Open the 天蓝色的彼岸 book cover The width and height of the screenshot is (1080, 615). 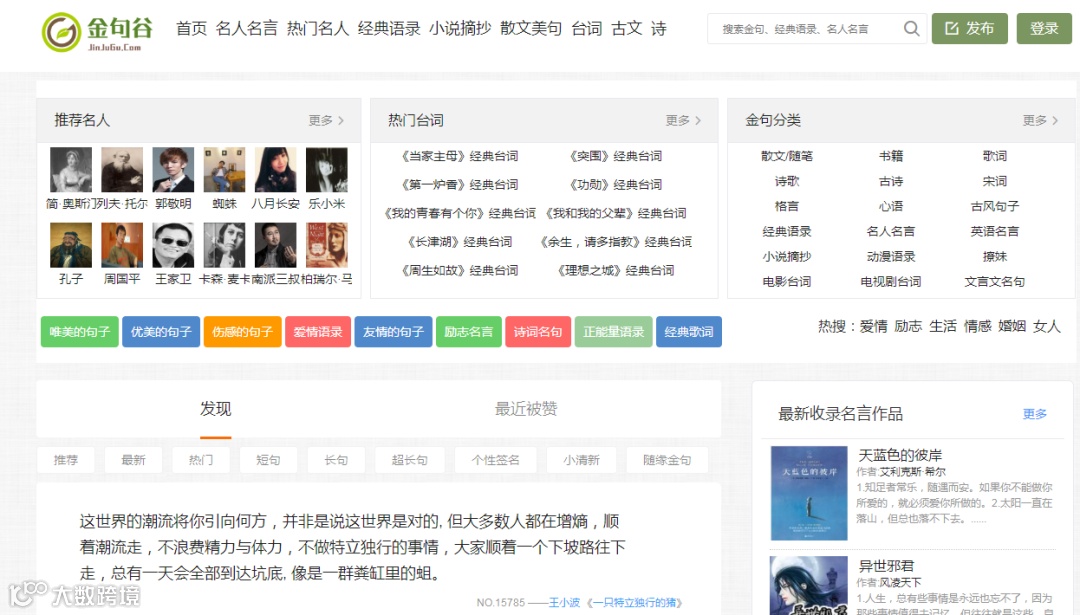point(809,493)
